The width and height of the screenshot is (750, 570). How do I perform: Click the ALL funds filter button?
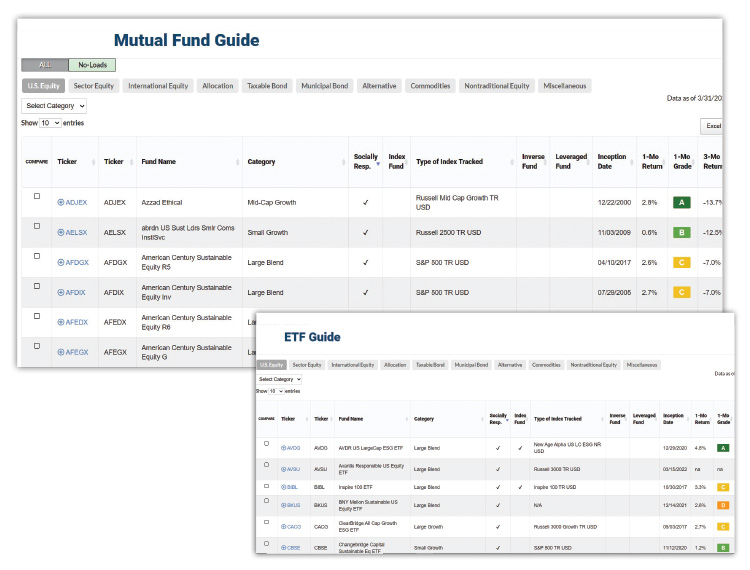[45, 65]
